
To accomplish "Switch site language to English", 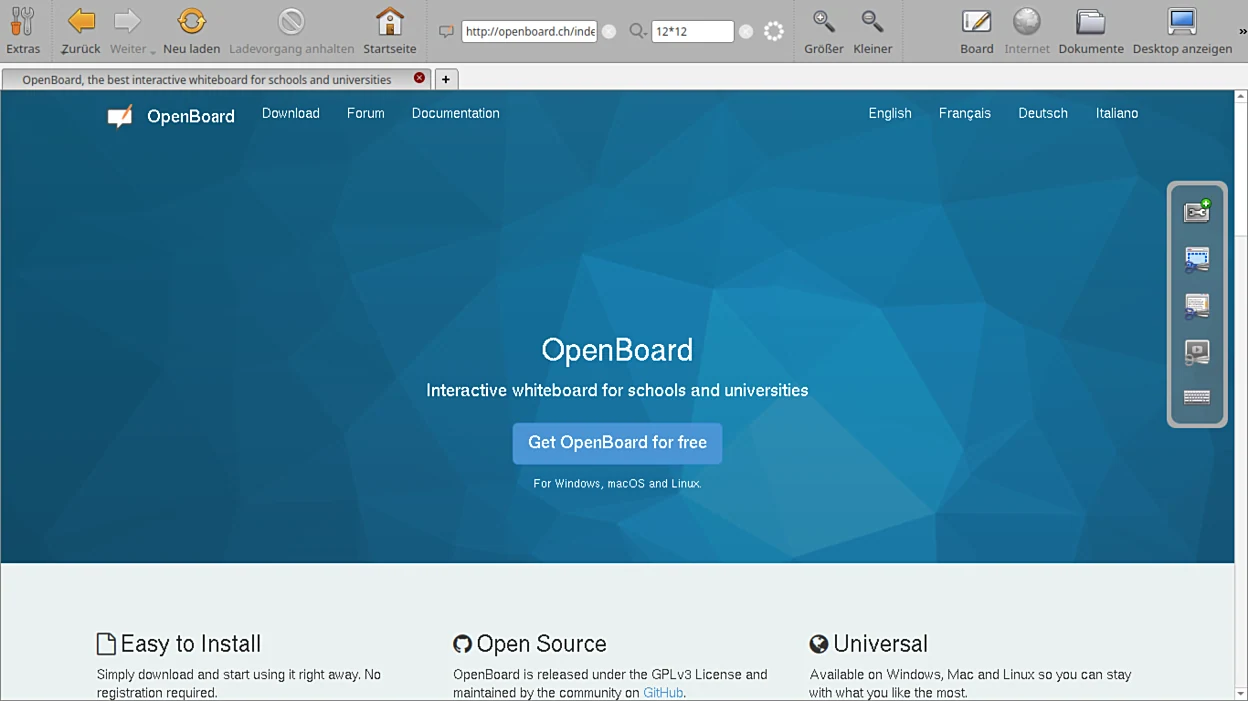I will 890,113.
